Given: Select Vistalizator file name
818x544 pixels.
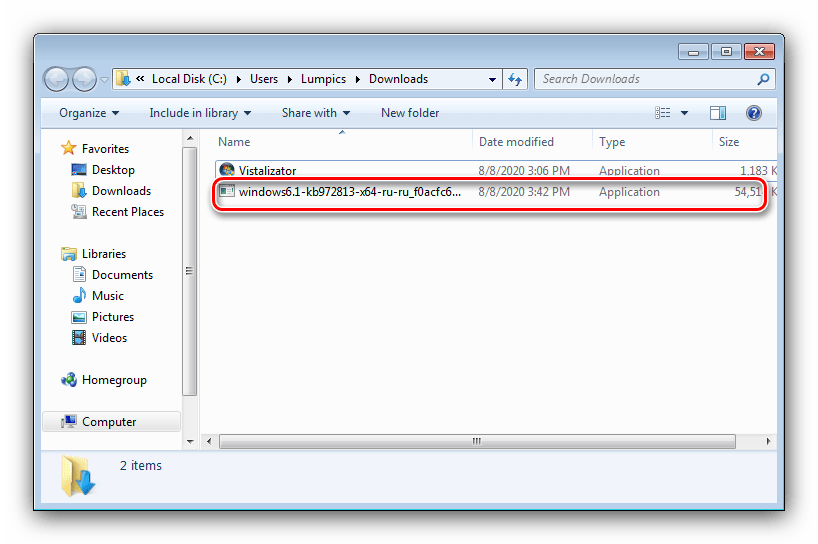Looking at the screenshot, I should (x=267, y=171).
